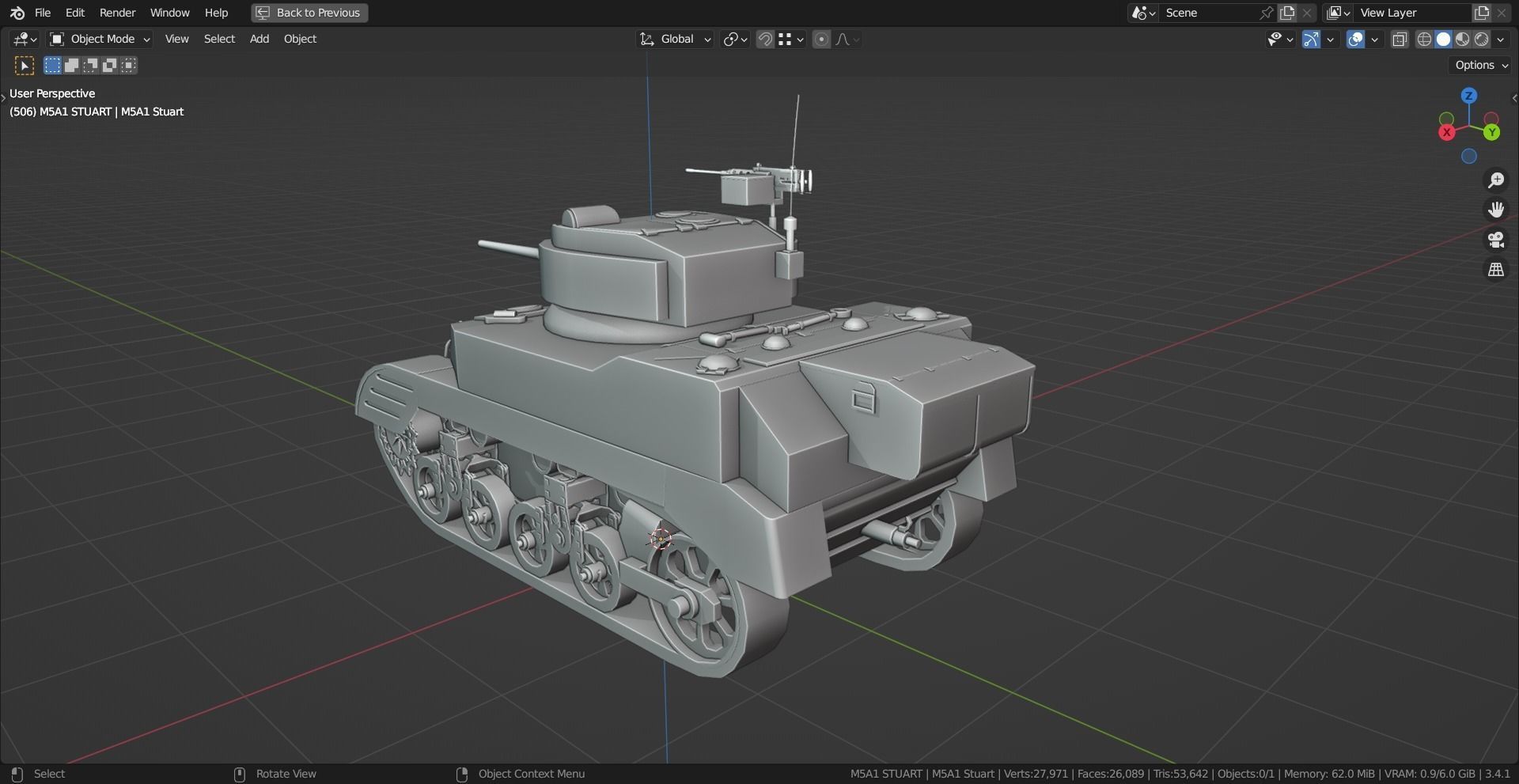Screen dimensions: 1519x784
Task: Toggle proportional editing
Action: [821, 39]
